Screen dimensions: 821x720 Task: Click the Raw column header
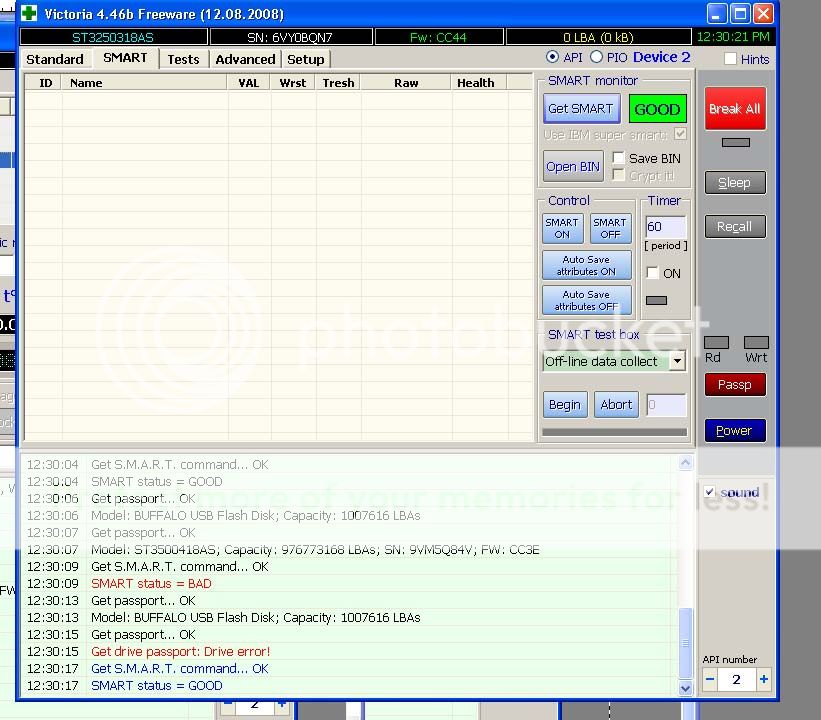point(406,83)
